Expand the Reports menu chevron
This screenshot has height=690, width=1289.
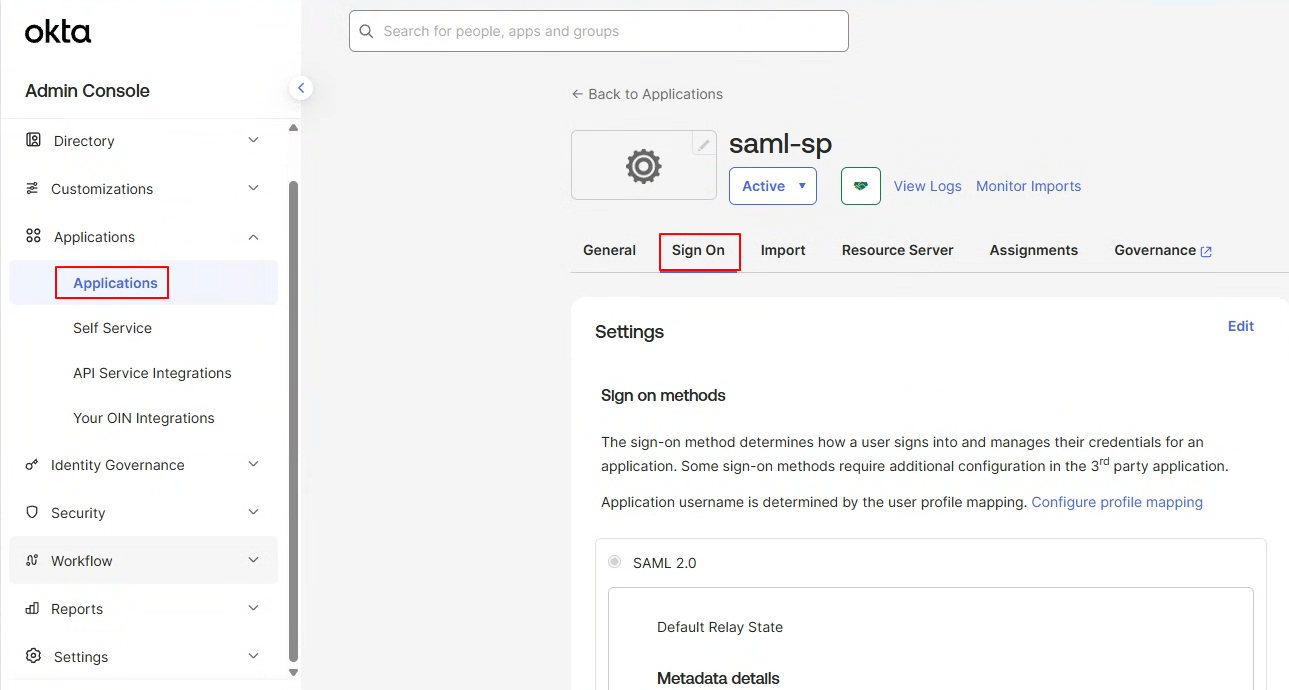(x=253, y=608)
